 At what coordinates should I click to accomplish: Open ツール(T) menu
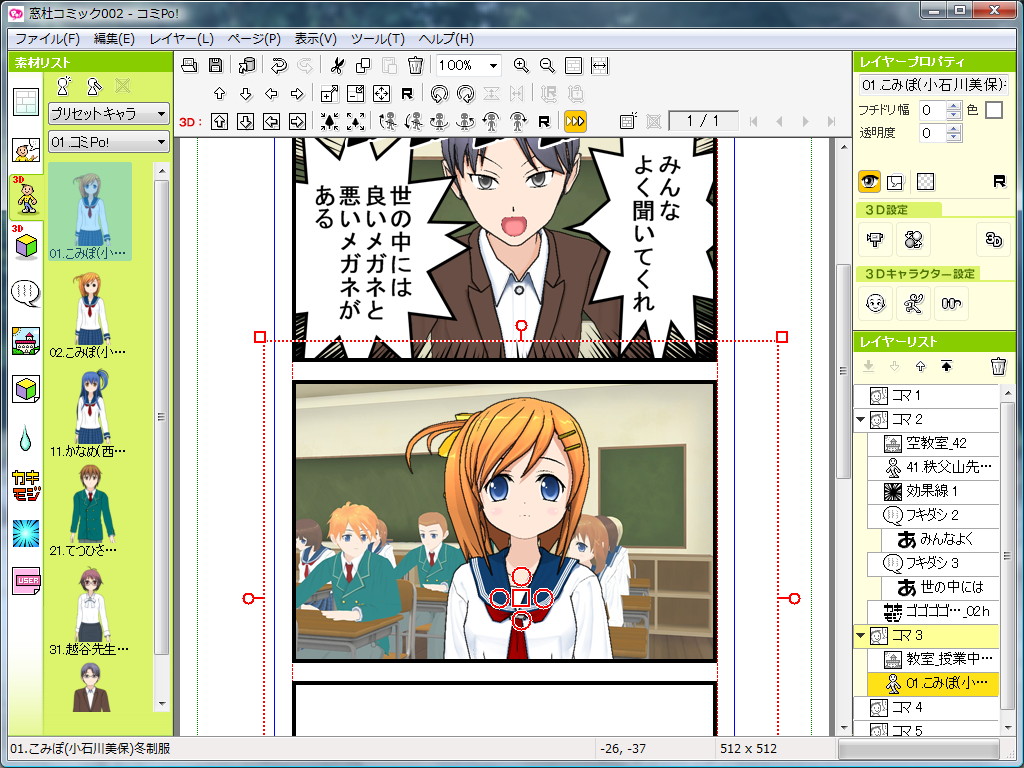377,39
